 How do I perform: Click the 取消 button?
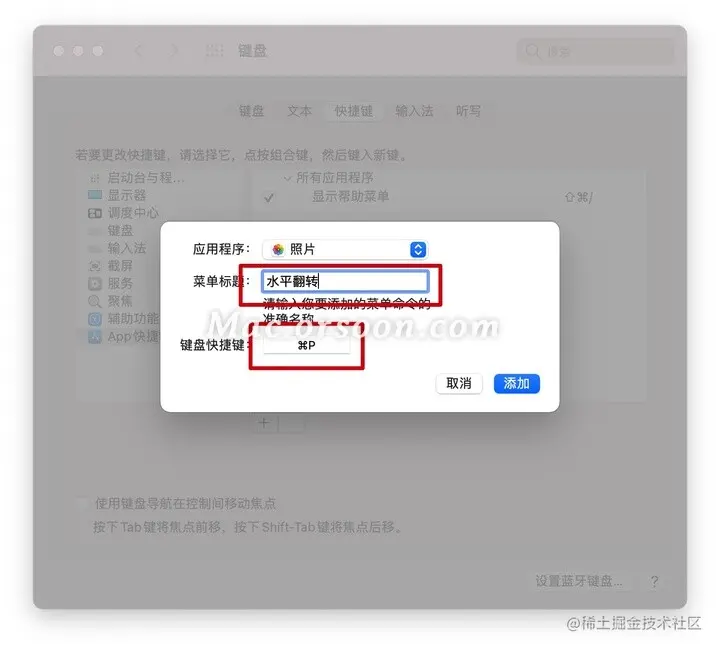(x=459, y=383)
